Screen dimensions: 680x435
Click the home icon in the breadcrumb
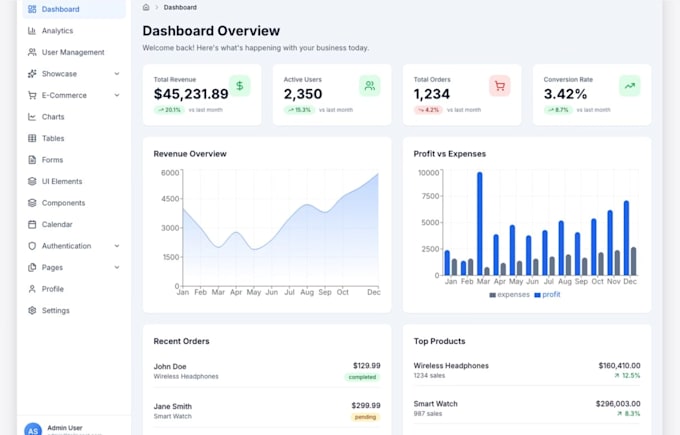click(x=146, y=7)
